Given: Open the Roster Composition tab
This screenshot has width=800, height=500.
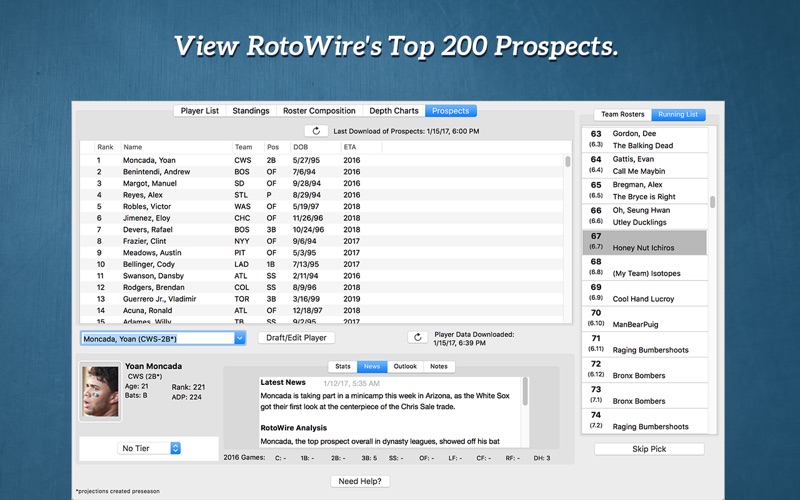Looking at the screenshot, I should pos(319,111).
